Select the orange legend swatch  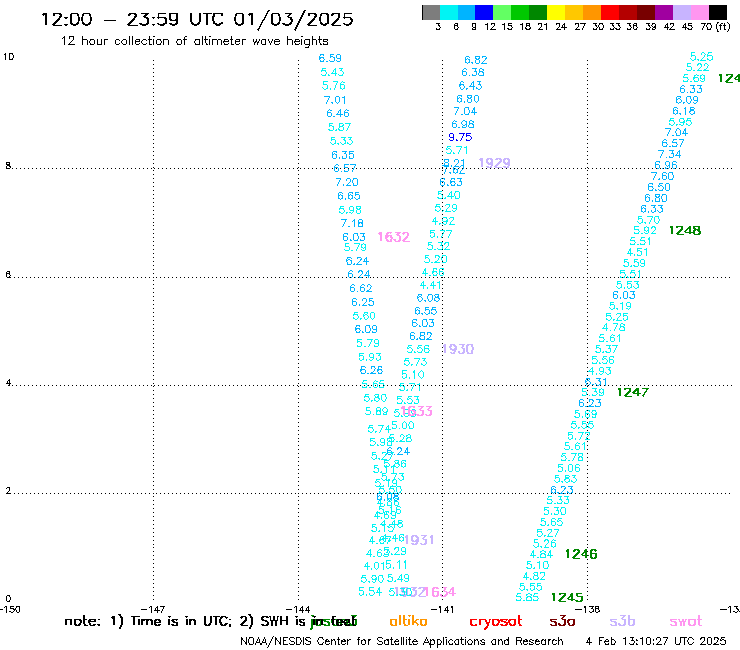[x=592, y=12]
